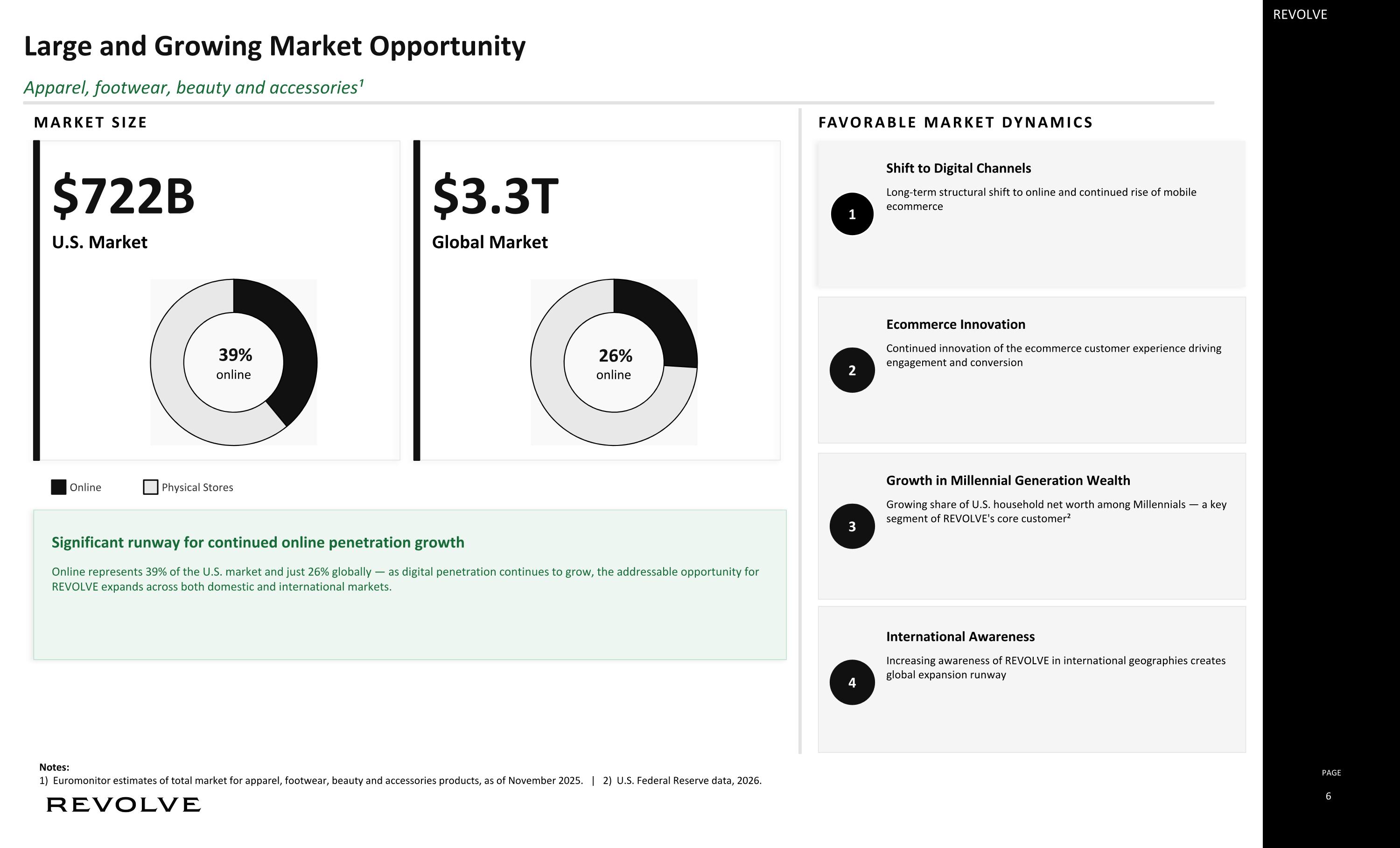The height and width of the screenshot is (848, 1400).
Task: Click the Euromonitor footnote text
Action: [311, 780]
